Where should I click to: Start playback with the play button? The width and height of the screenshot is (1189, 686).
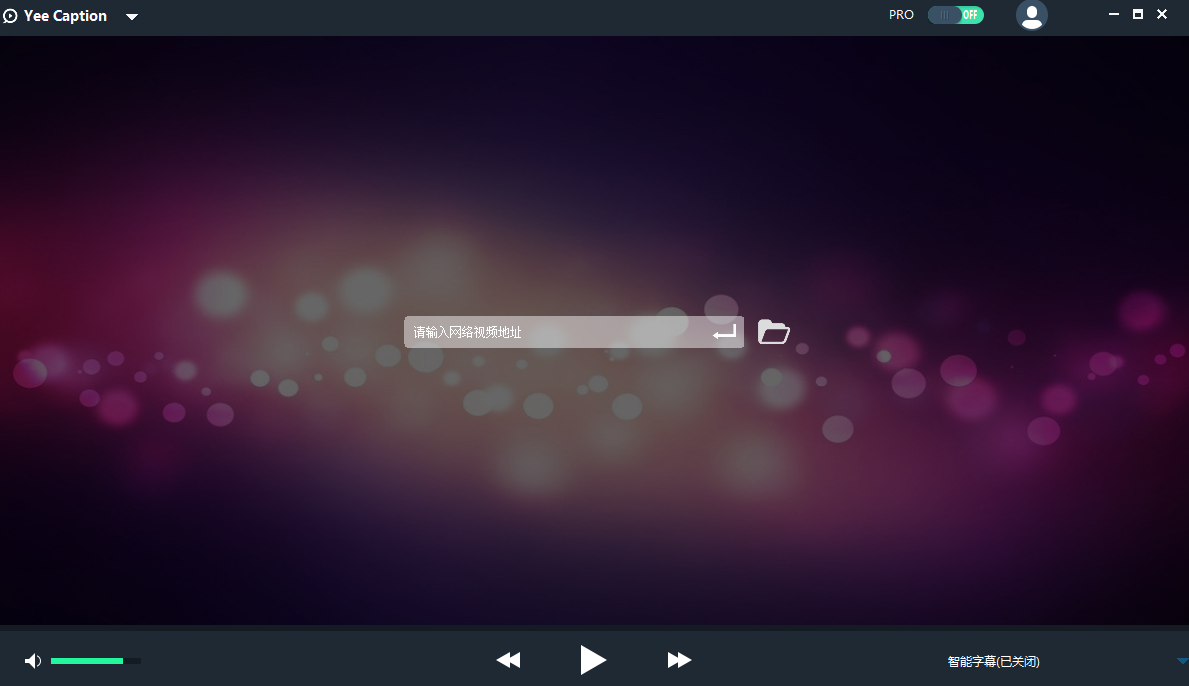coord(593,660)
